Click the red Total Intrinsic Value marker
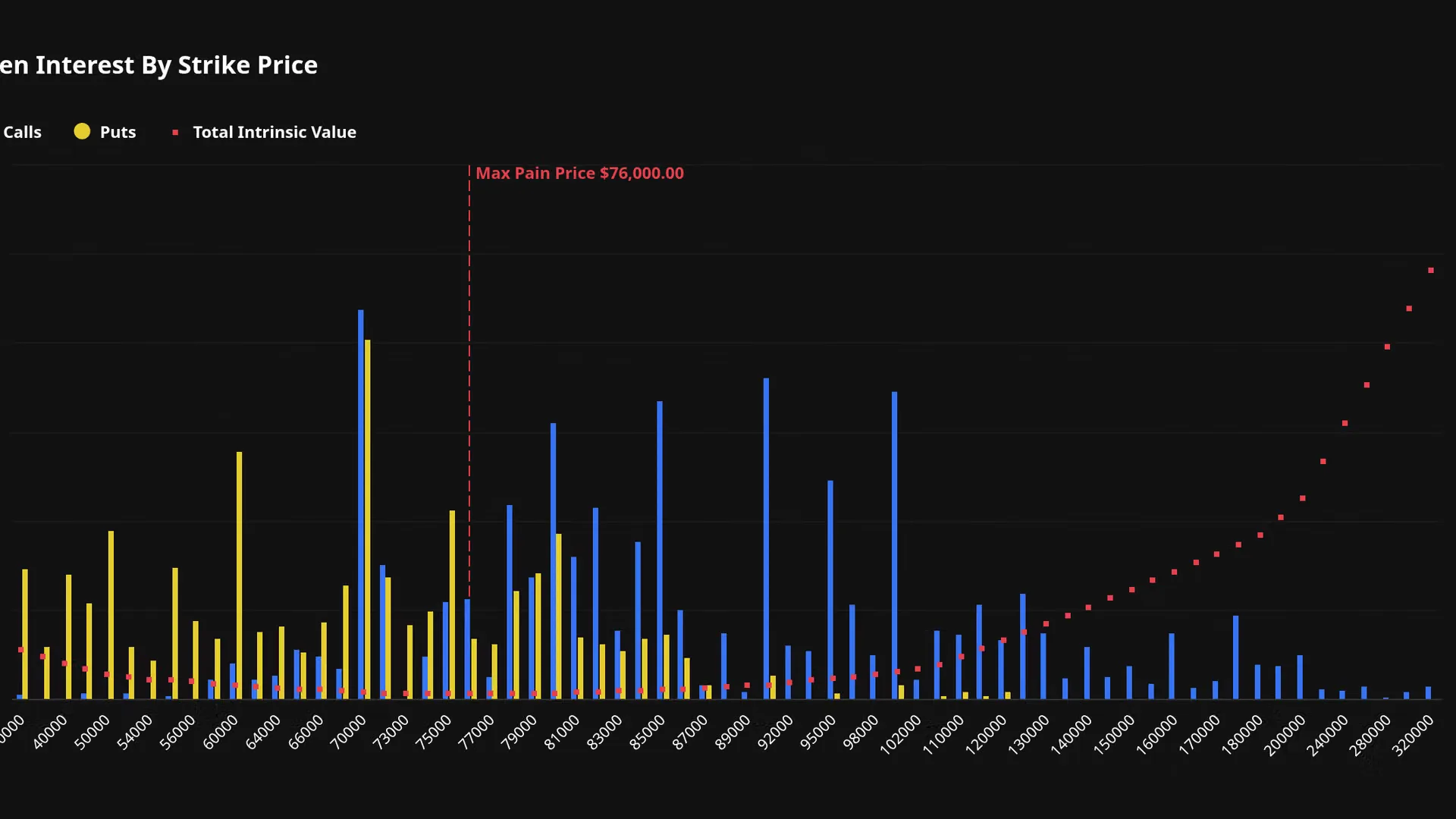The width and height of the screenshot is (1456, 819). (175, 133)
